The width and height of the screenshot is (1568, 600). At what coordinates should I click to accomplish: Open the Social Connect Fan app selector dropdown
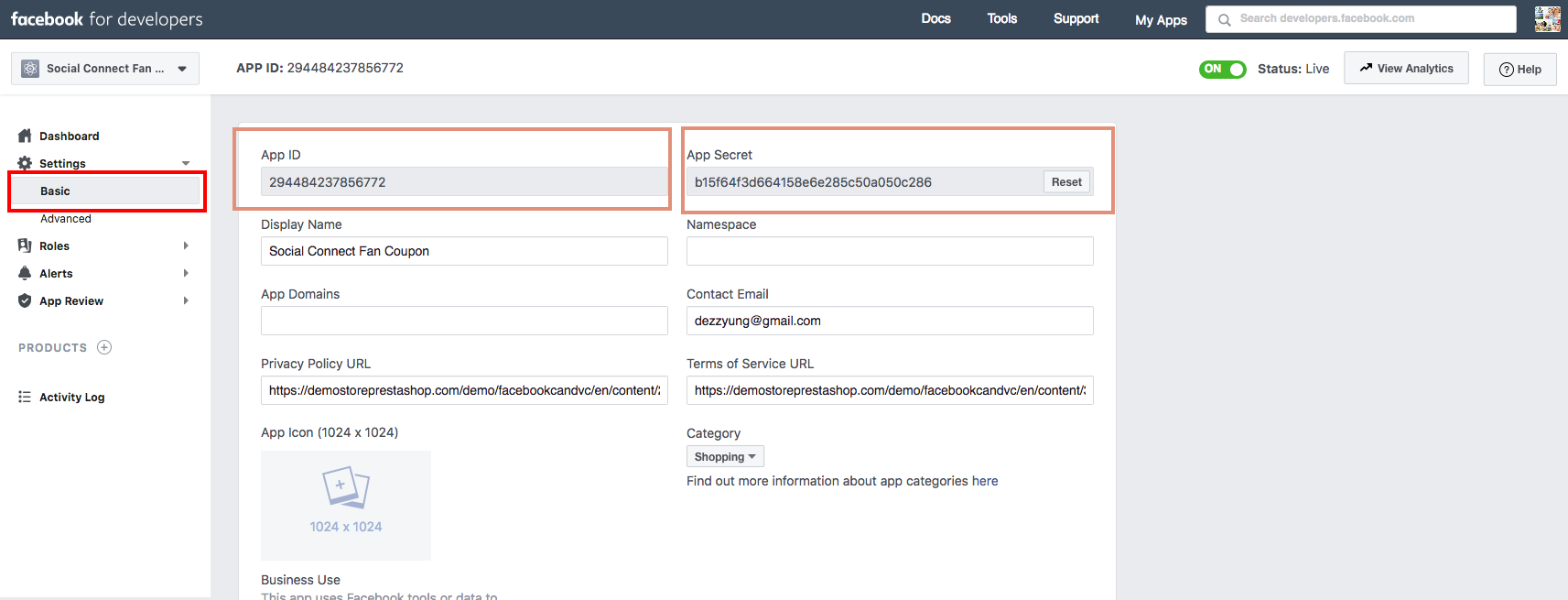coord(105,69)
